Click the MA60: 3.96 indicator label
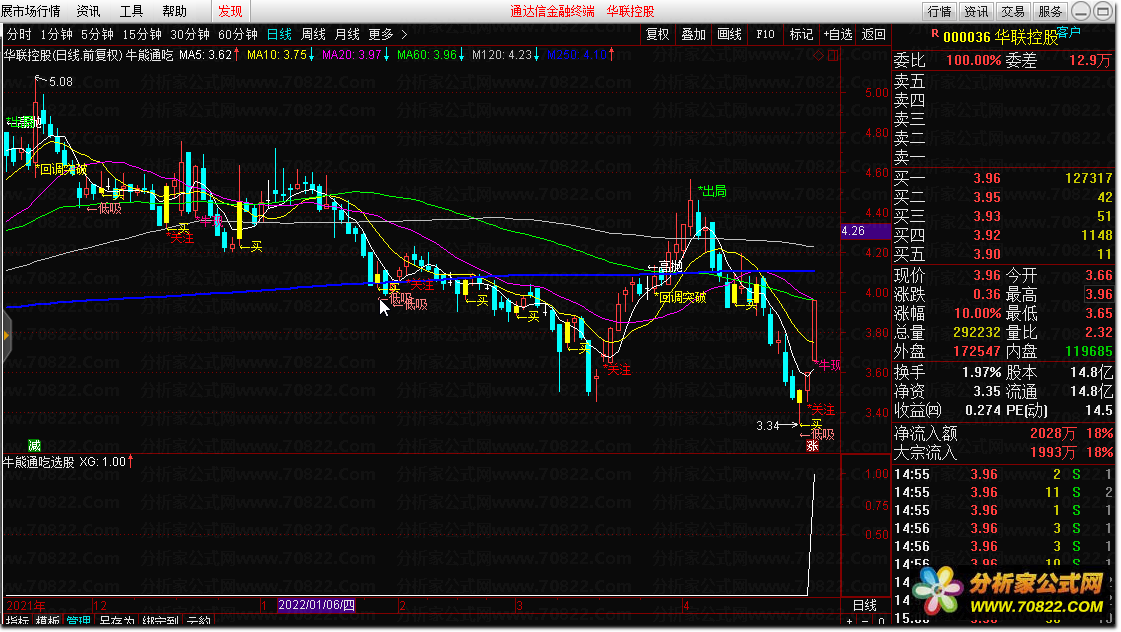1121x632 pixels. pos(430,55)
